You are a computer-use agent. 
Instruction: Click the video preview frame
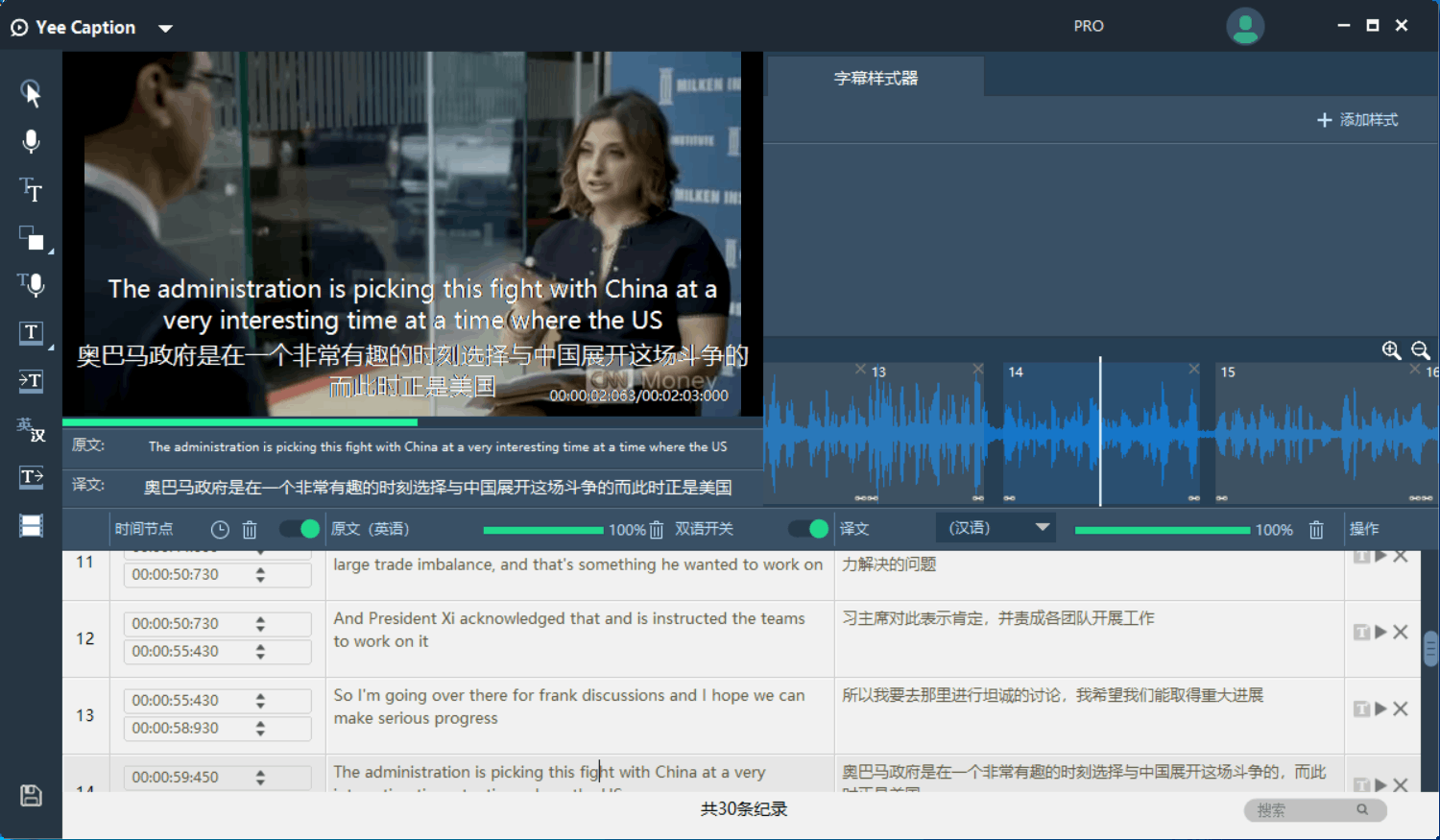[x=413, y=233]
